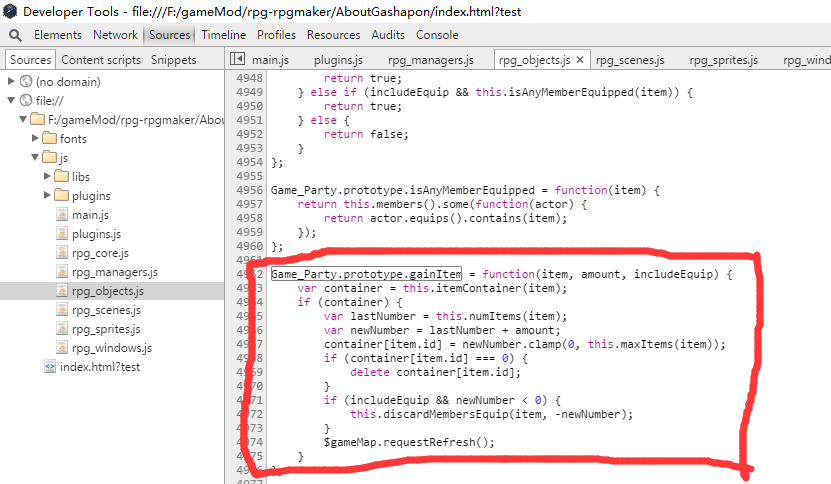
Task: Switch to rpg_scenes.js editor tab
Action: pyautogui.click(x=630, y=60)
